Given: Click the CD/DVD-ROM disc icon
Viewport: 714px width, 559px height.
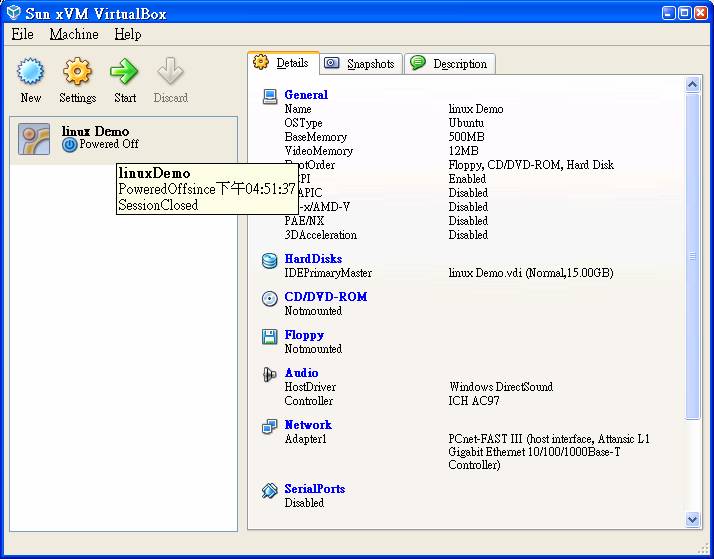Looking at the screenshot, I should 270,299.
